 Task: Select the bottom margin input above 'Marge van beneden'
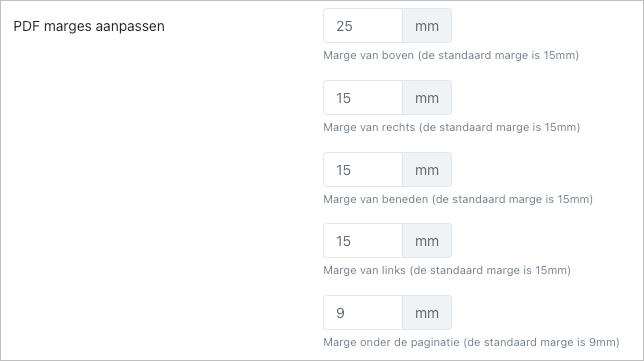pos(363,170)
